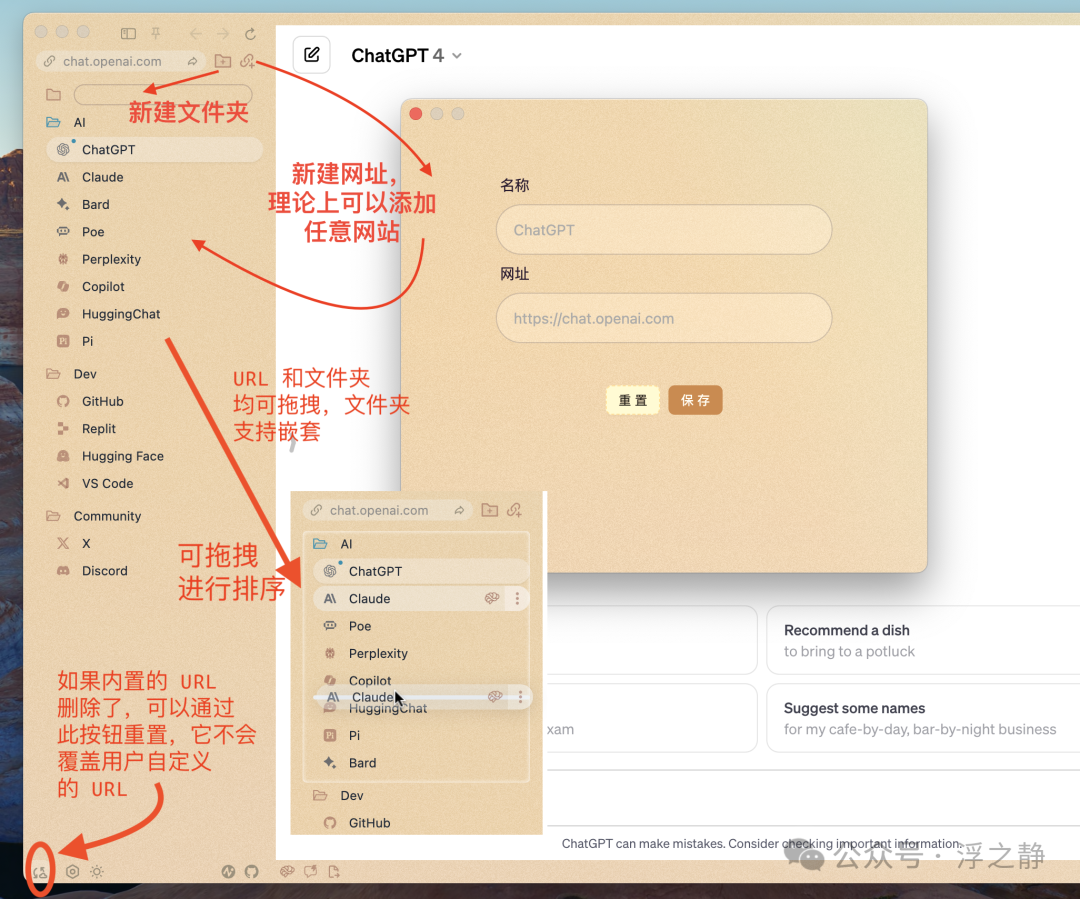Toggle the sidebar layout icon in the top toolbar
The image size is (1080, 899).
tap(128, 33)
